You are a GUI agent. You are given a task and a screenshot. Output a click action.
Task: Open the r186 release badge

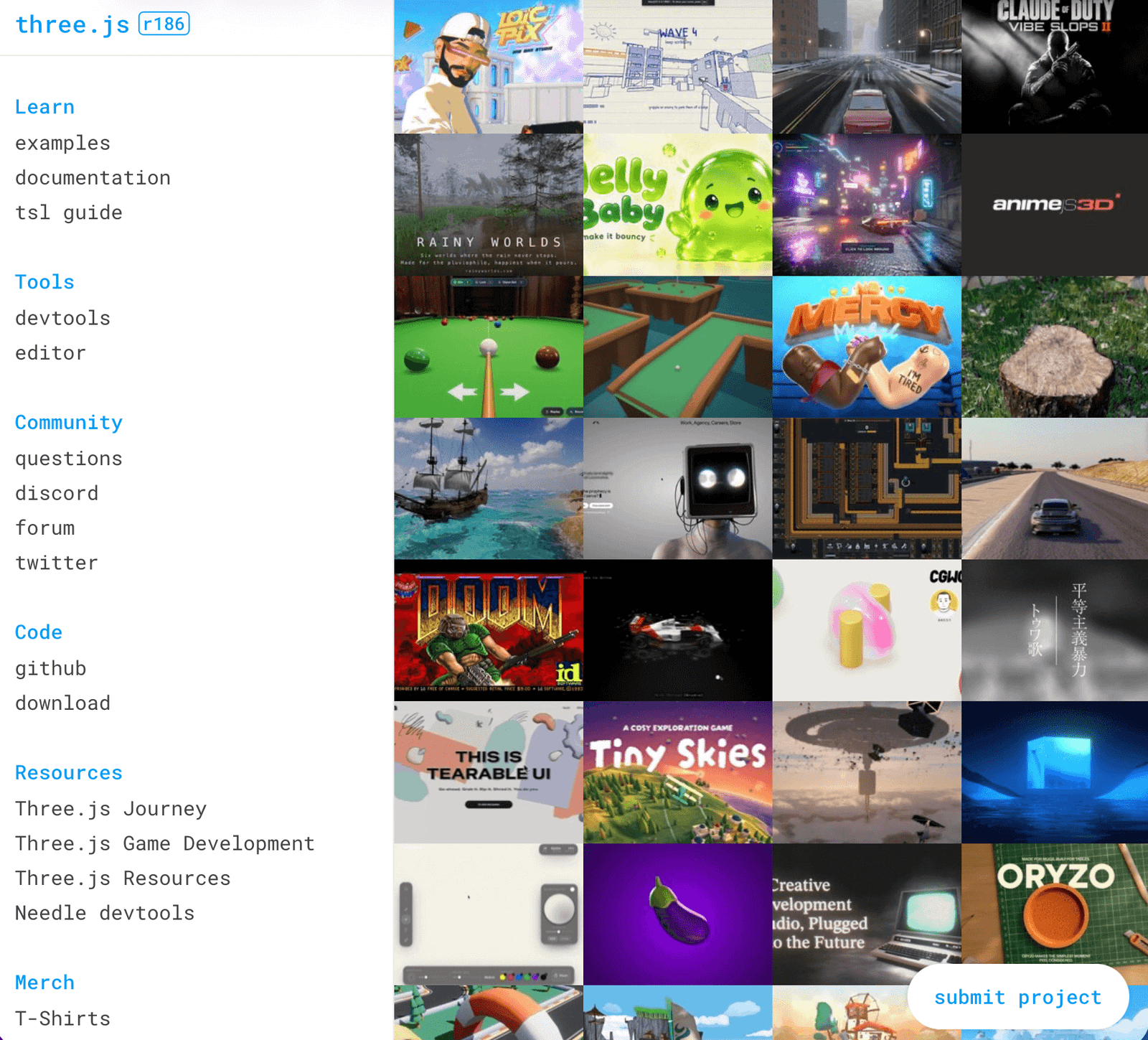pos(164,24)
